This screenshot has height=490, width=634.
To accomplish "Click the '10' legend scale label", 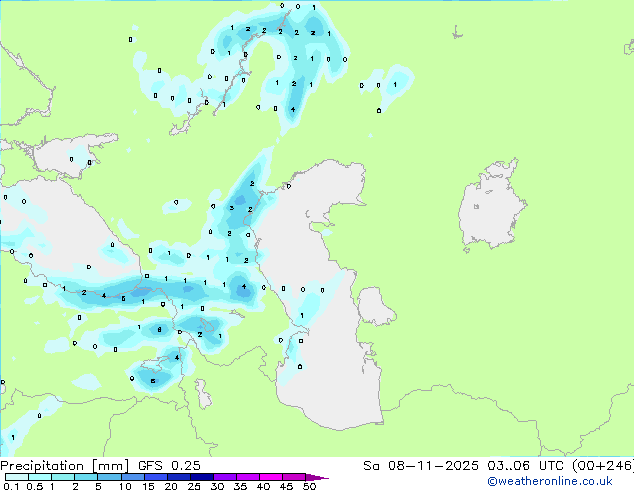I will (125, 486).
